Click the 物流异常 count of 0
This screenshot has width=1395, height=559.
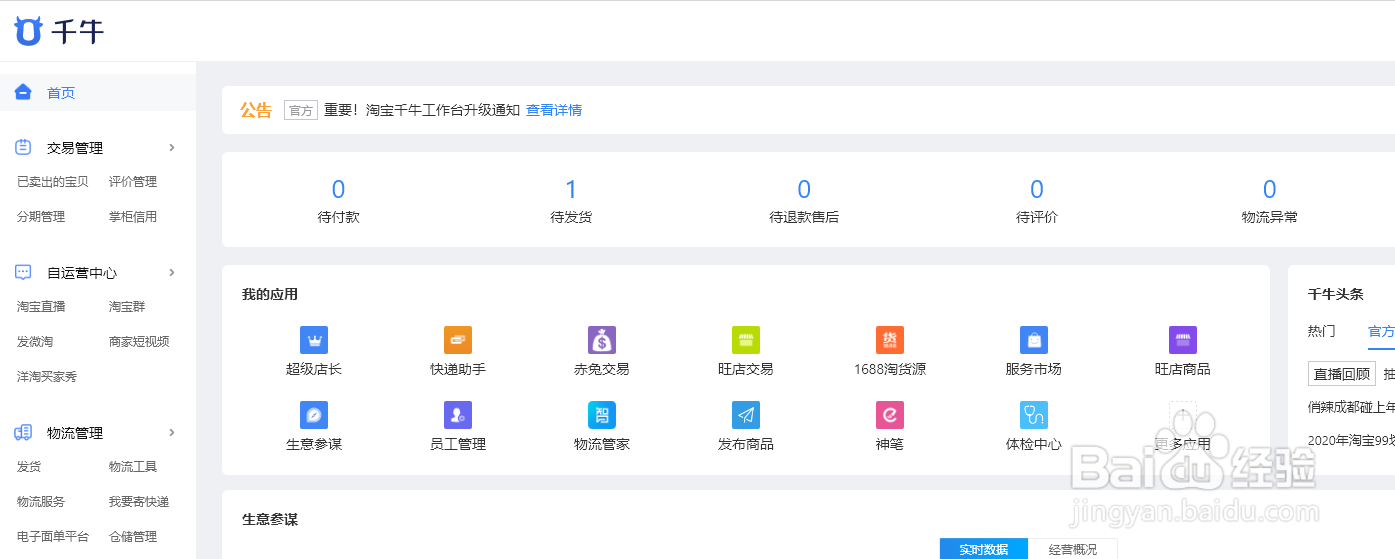point(1270,189)
